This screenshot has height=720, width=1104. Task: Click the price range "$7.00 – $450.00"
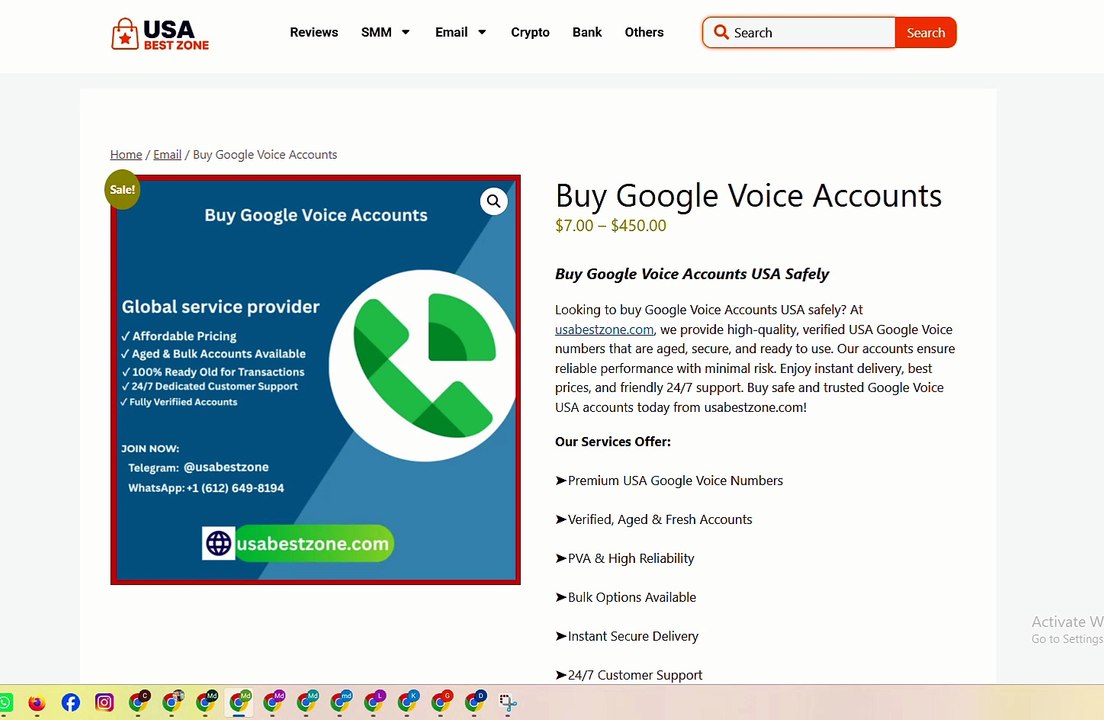click(610, 226)
